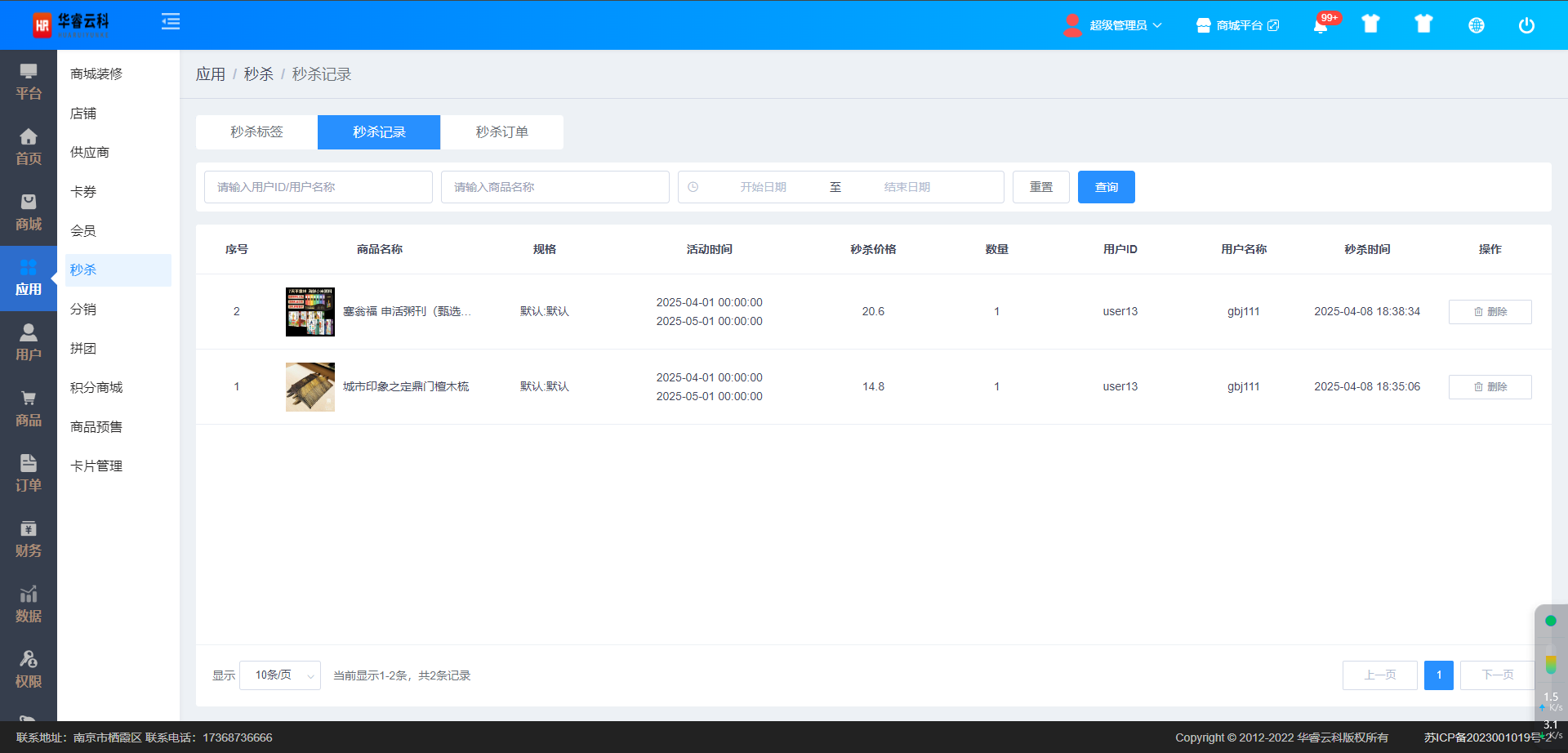This screenshot has width=1568, height=753.
Task: Open the 数据 data sidebar icon
Action: 29,604
